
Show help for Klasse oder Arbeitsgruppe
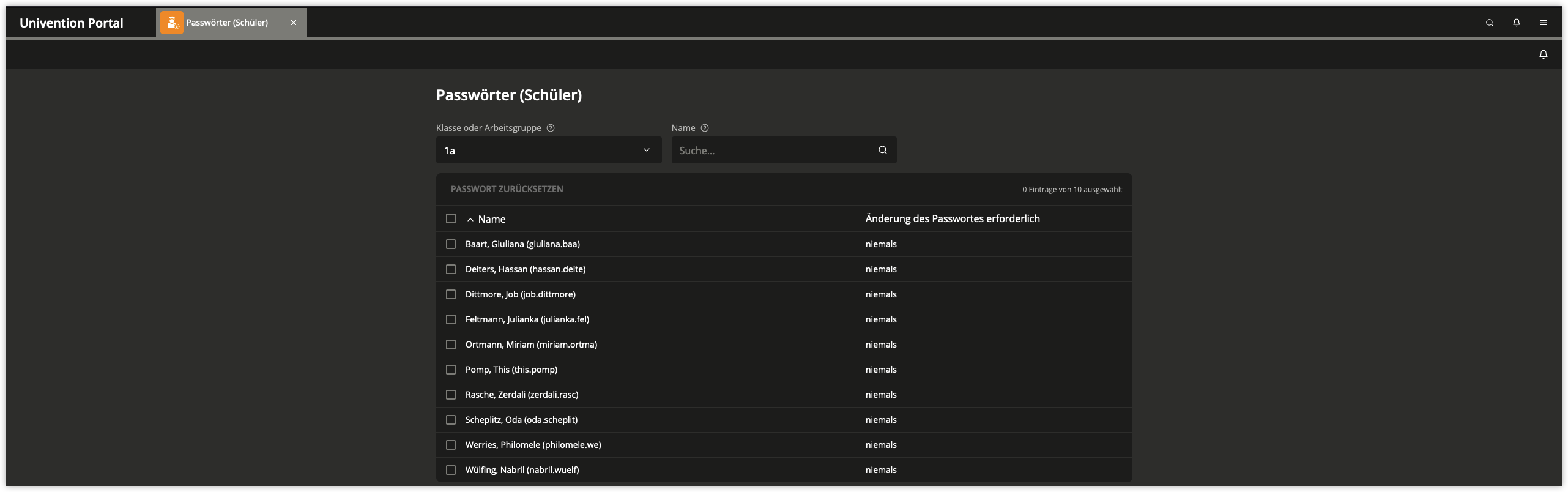pyautogui.click(x=551, y=128)
